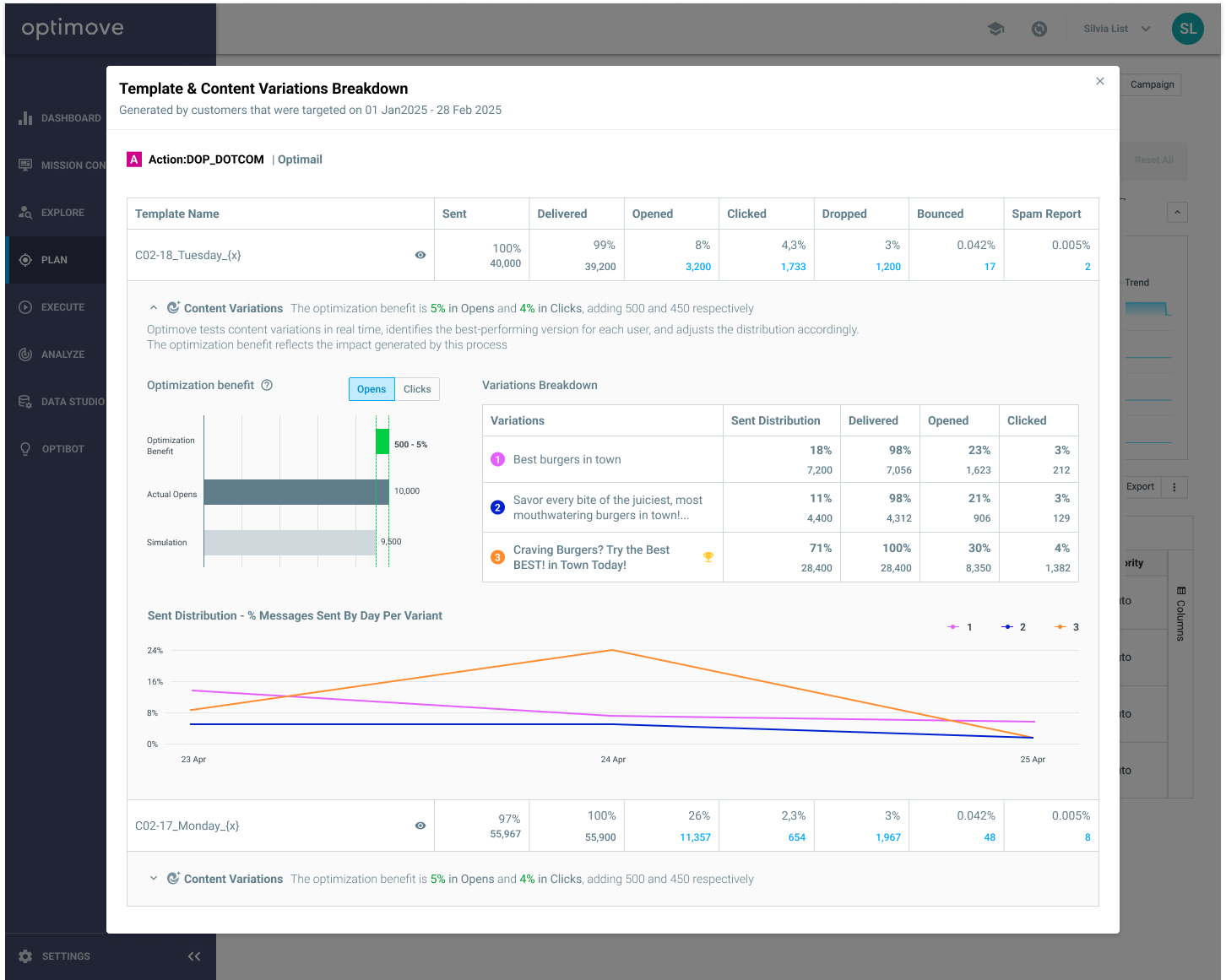This screenshot has width=1226, height=980.
Task: Collapse the sidebar with double-chevron icon
Action: [x=194, y=956]
